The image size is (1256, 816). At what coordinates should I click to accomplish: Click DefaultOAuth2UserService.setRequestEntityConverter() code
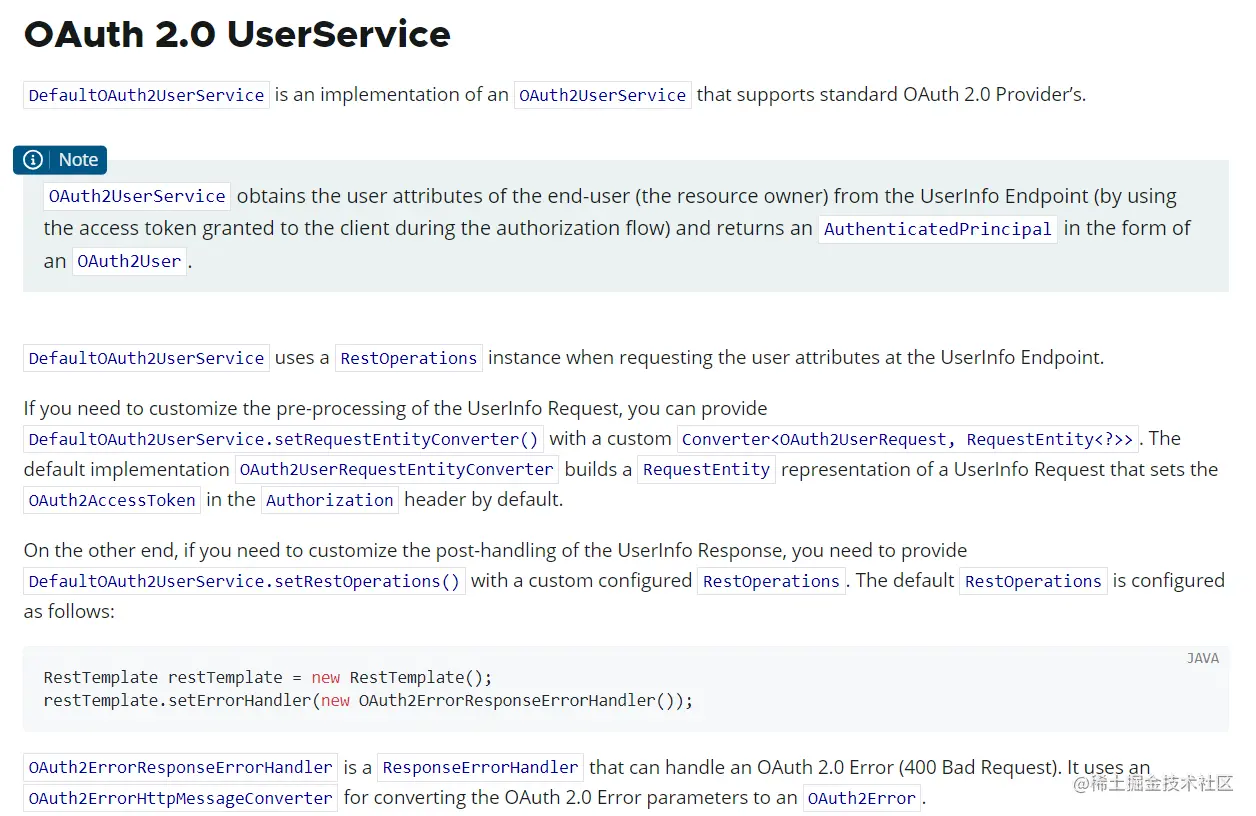283,439
